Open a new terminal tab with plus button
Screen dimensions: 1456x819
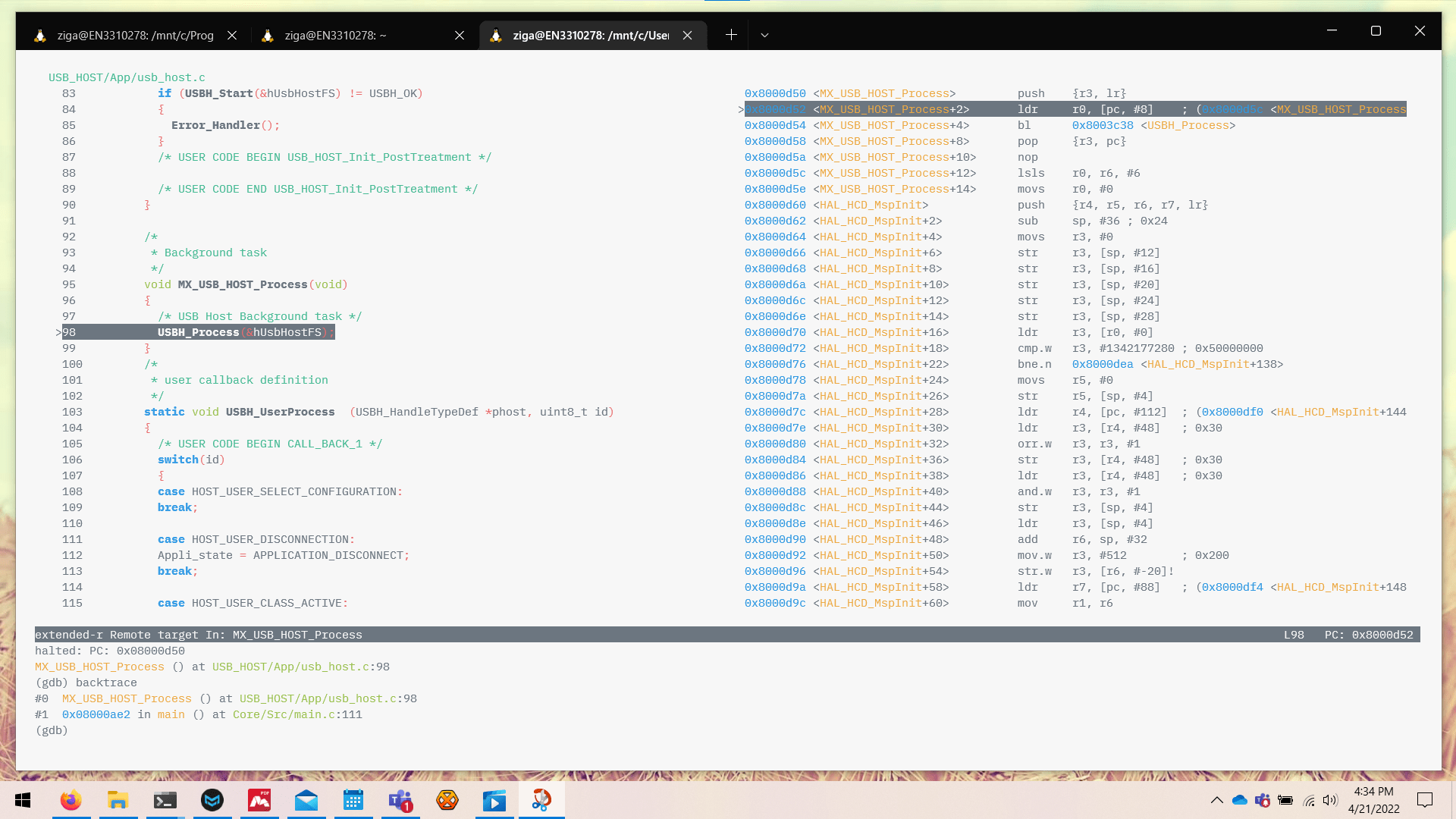click(x=731, y=35)
